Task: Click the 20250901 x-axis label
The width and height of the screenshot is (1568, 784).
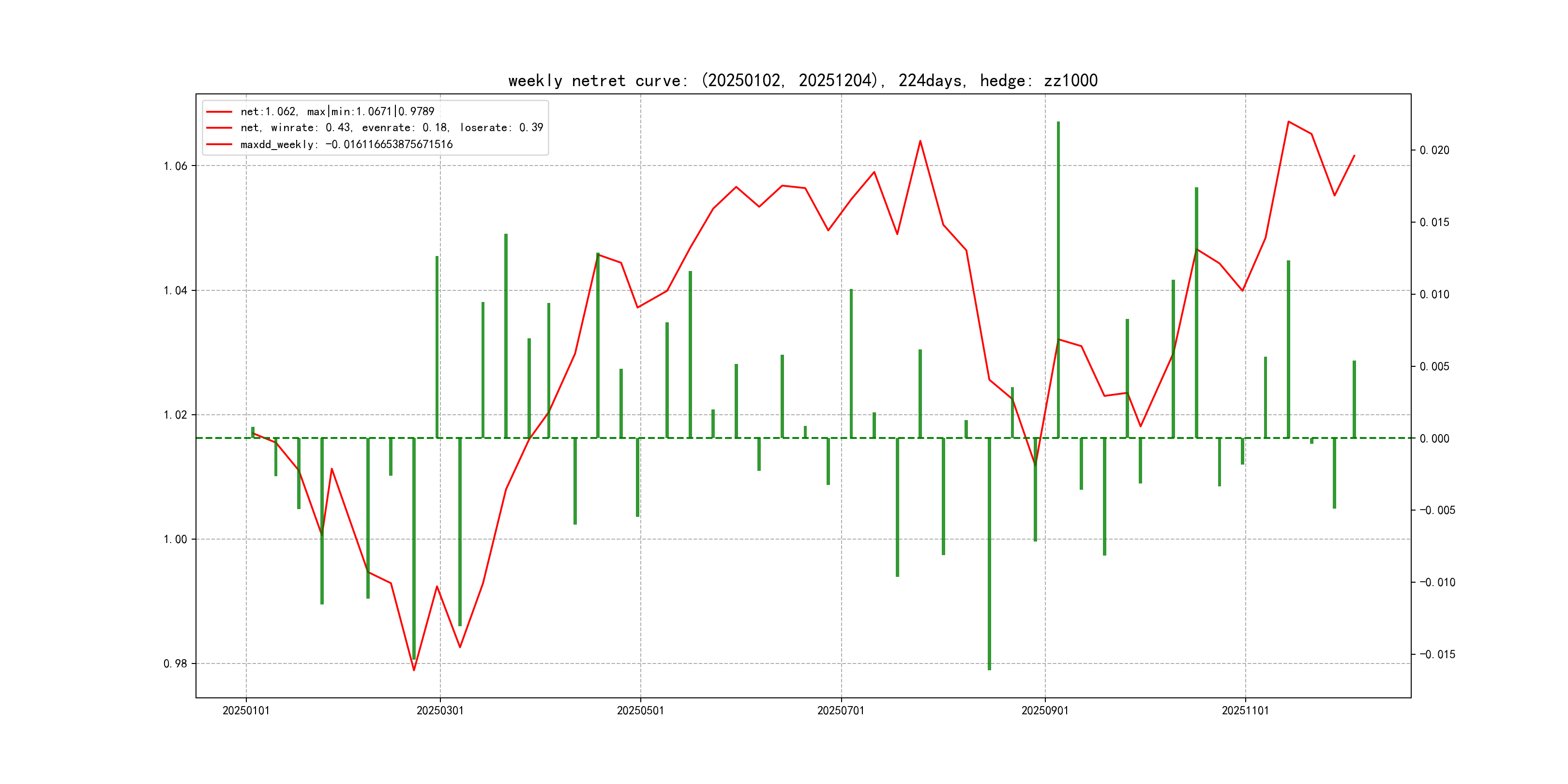Action: 1044,710
